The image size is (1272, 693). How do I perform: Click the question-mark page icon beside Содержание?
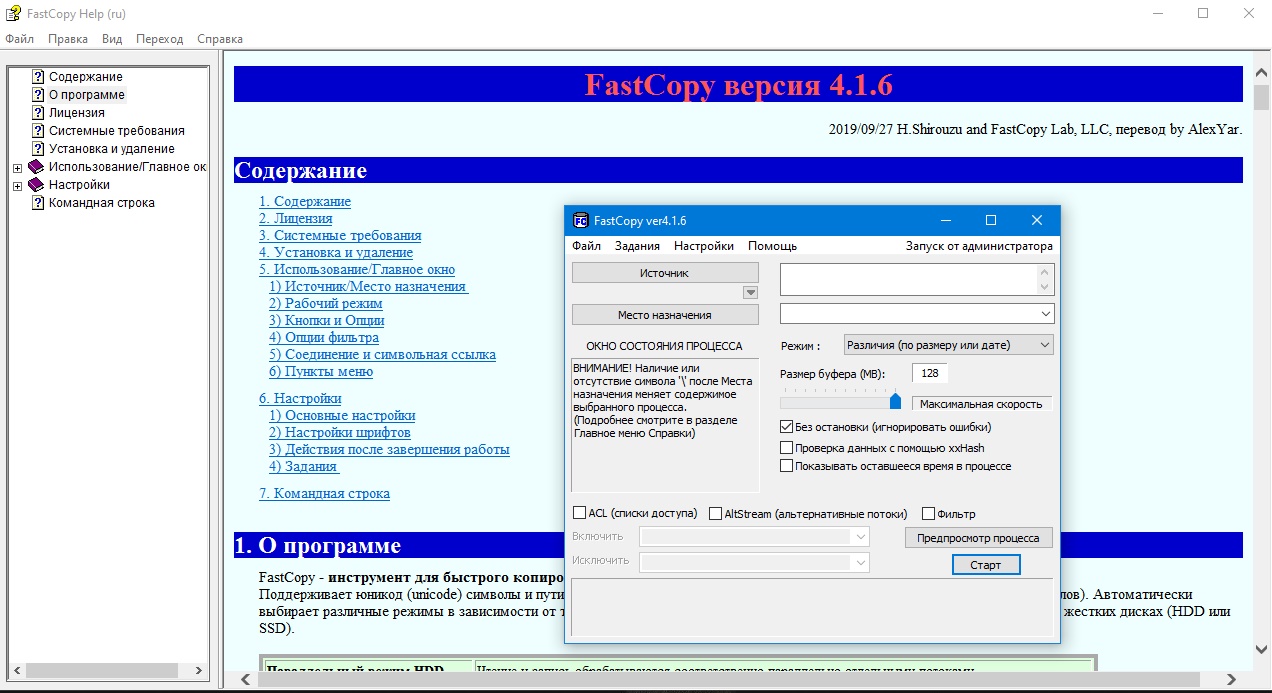38,77
